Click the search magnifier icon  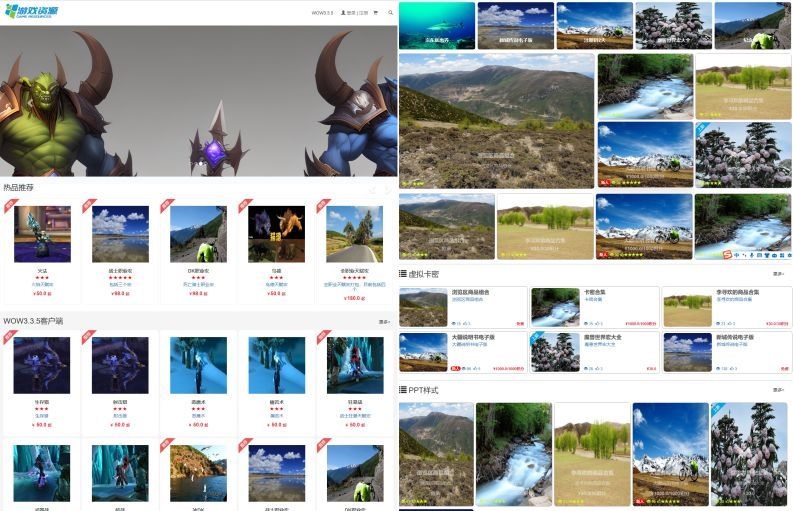pyautogui.click(x=390, y=13)
